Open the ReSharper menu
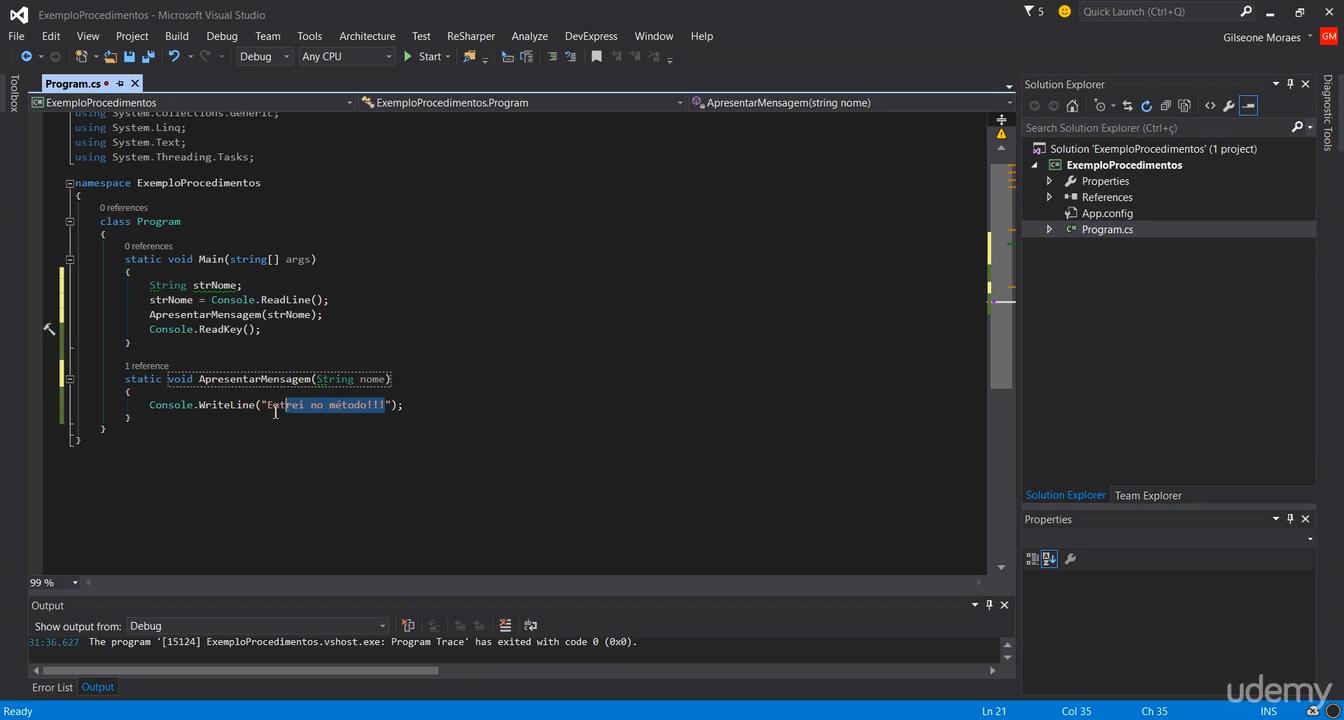This screenshot has width=1344, height=720. [471, 36]
